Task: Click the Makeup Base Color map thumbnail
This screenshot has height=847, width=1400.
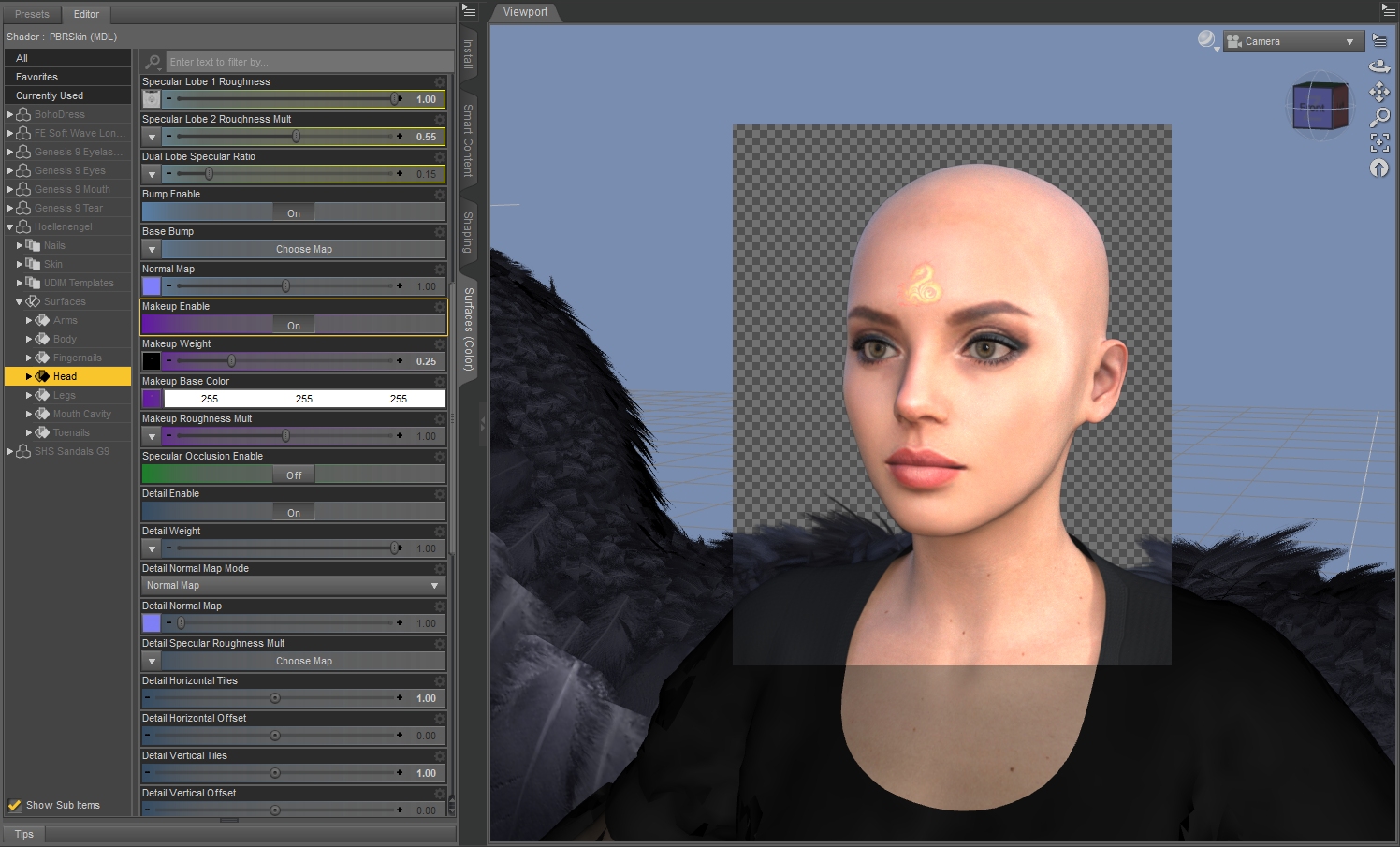Action: (x=152, y=398)
